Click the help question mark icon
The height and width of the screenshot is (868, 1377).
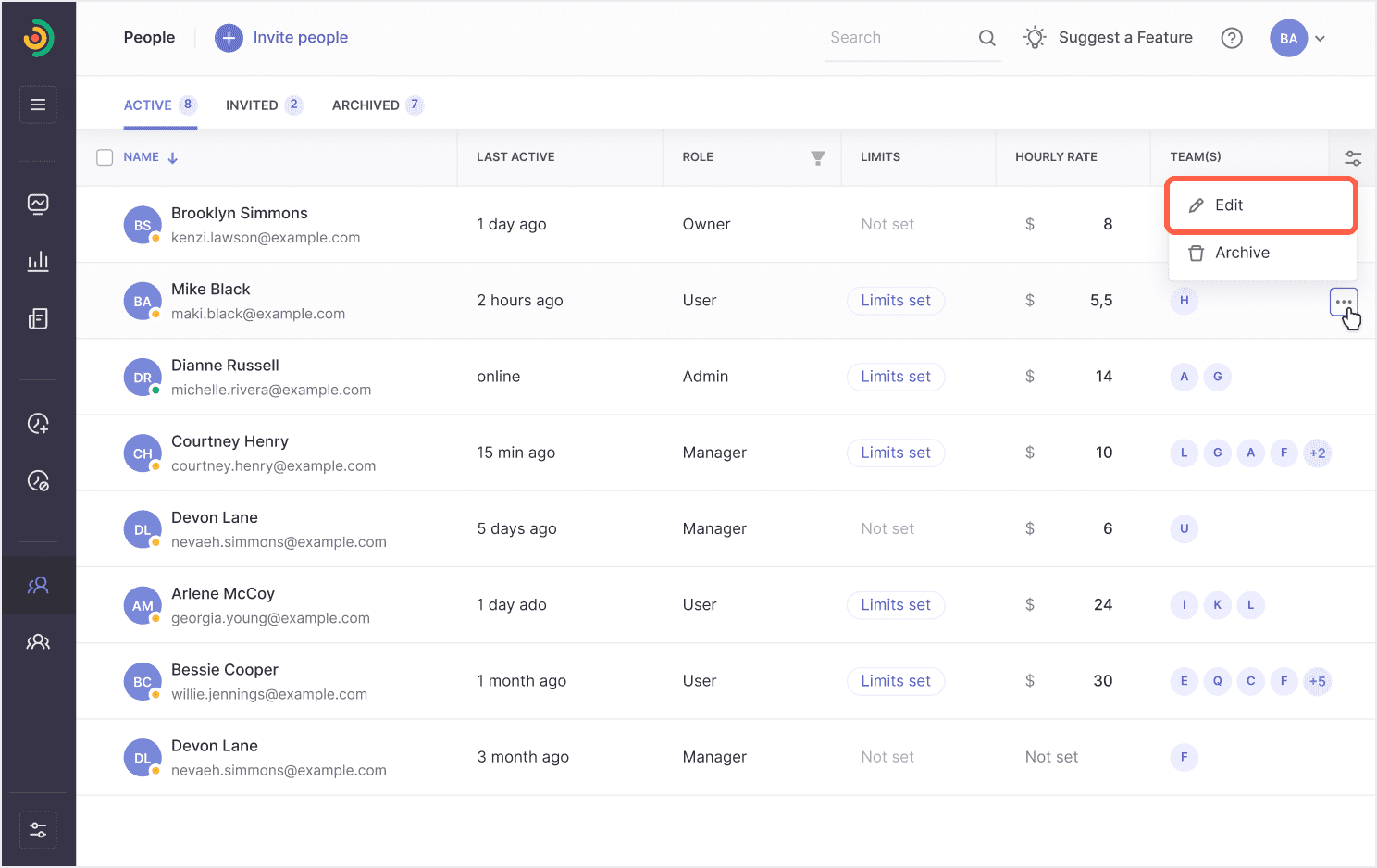click(1232, 38)
